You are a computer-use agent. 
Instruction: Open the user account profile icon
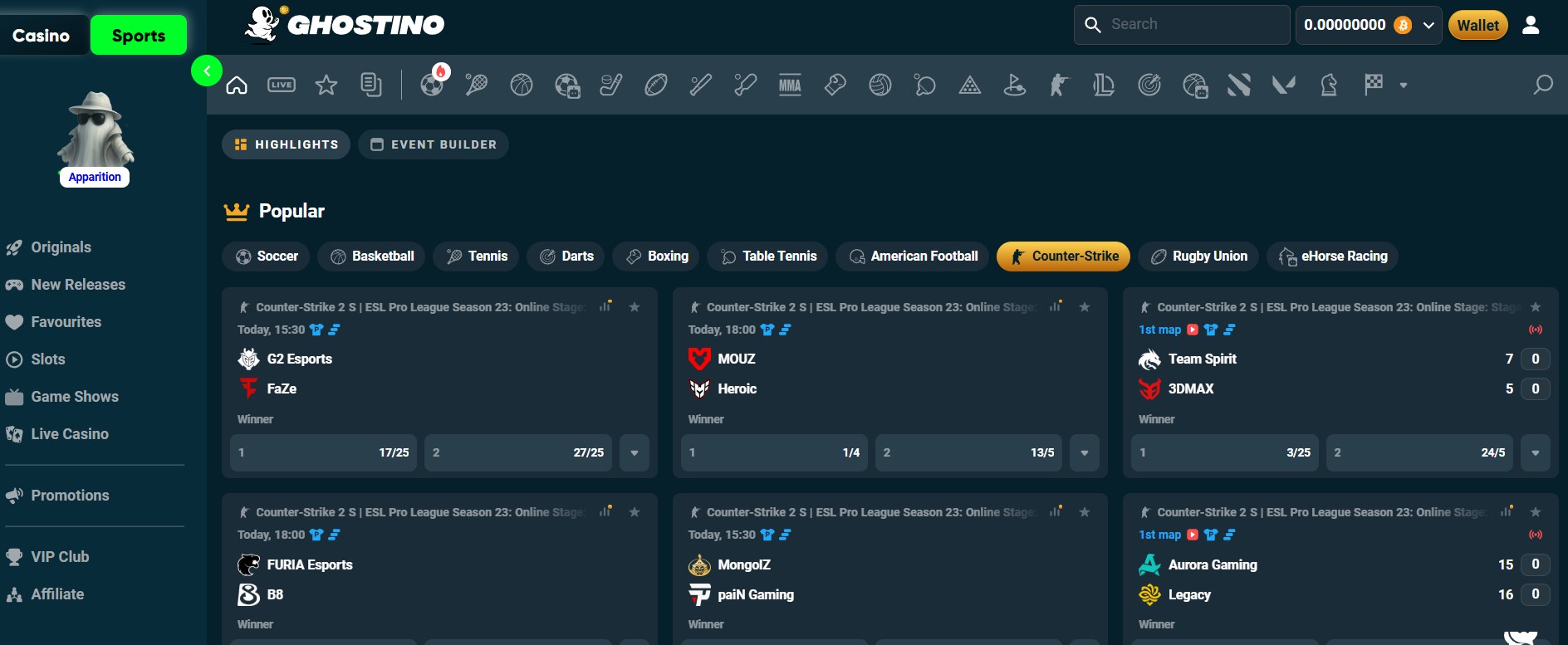point(1531,25)
